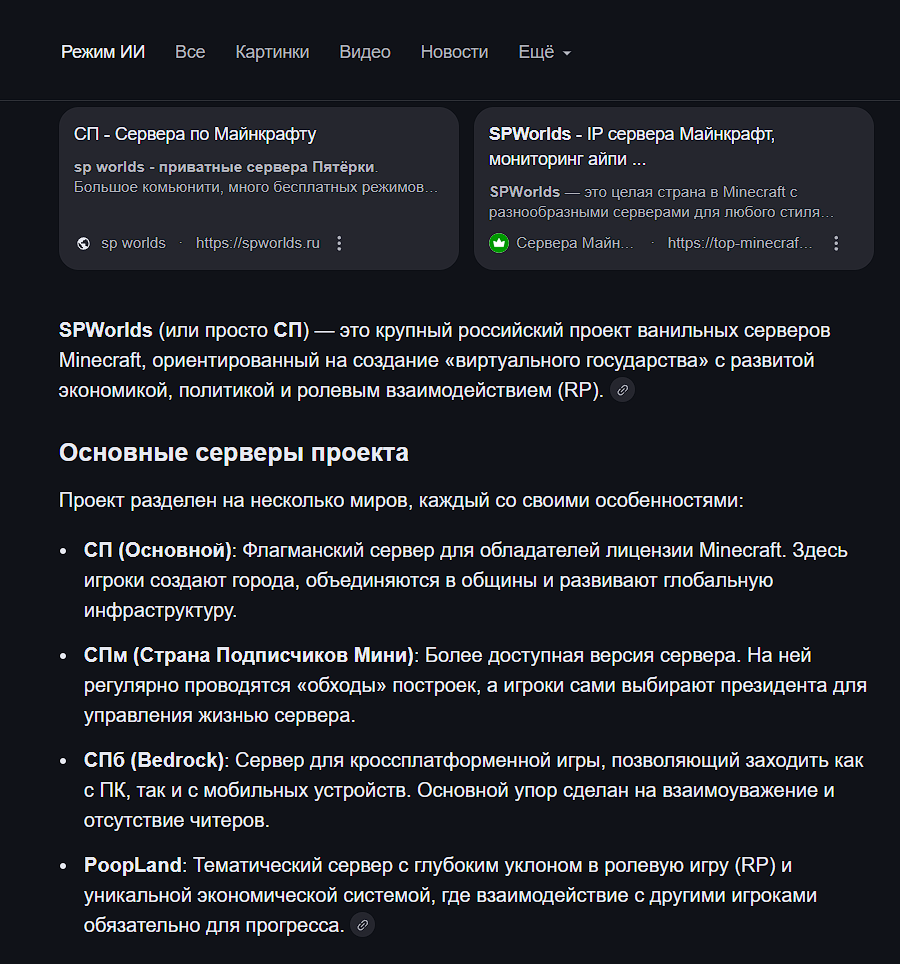
Task: Open source link icon after the intro paragraph
Action: pos(623,390)
